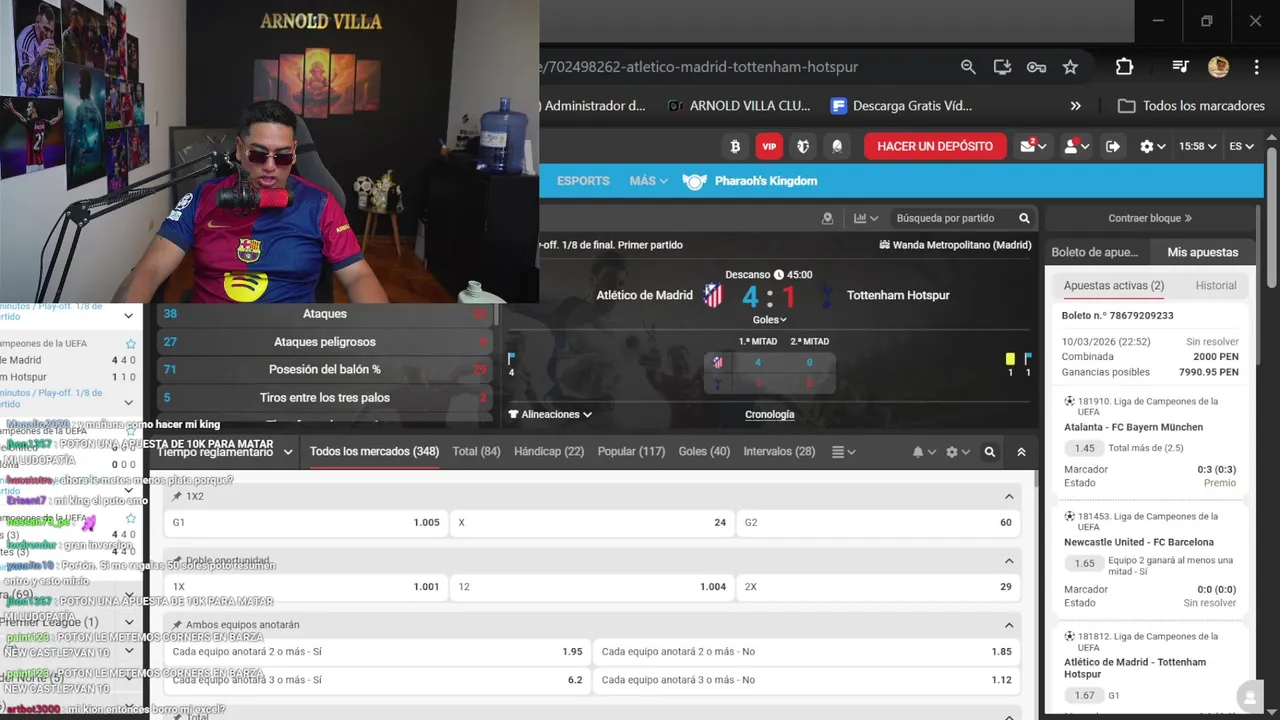Open the Chrome three-dot menu
This screenshot has width=1280, height=720.
click(x=1256, y=67)
